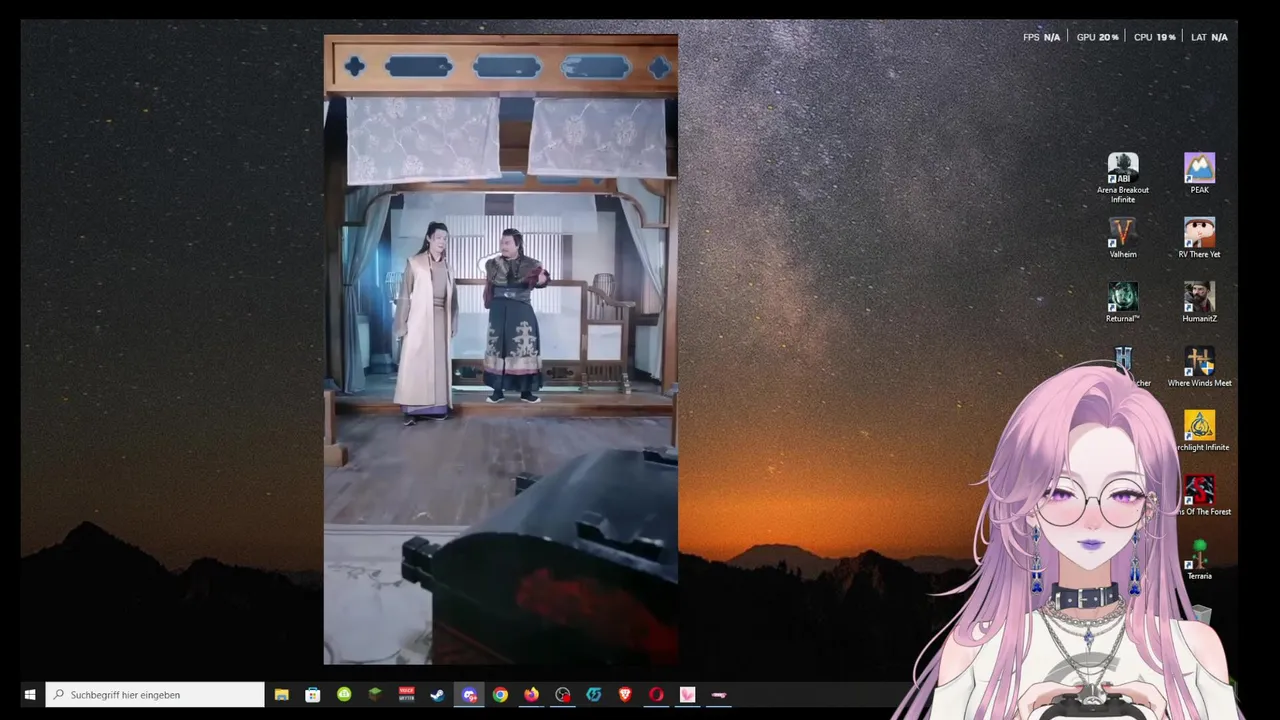Open Steam from the taskbar

point(437,694)
